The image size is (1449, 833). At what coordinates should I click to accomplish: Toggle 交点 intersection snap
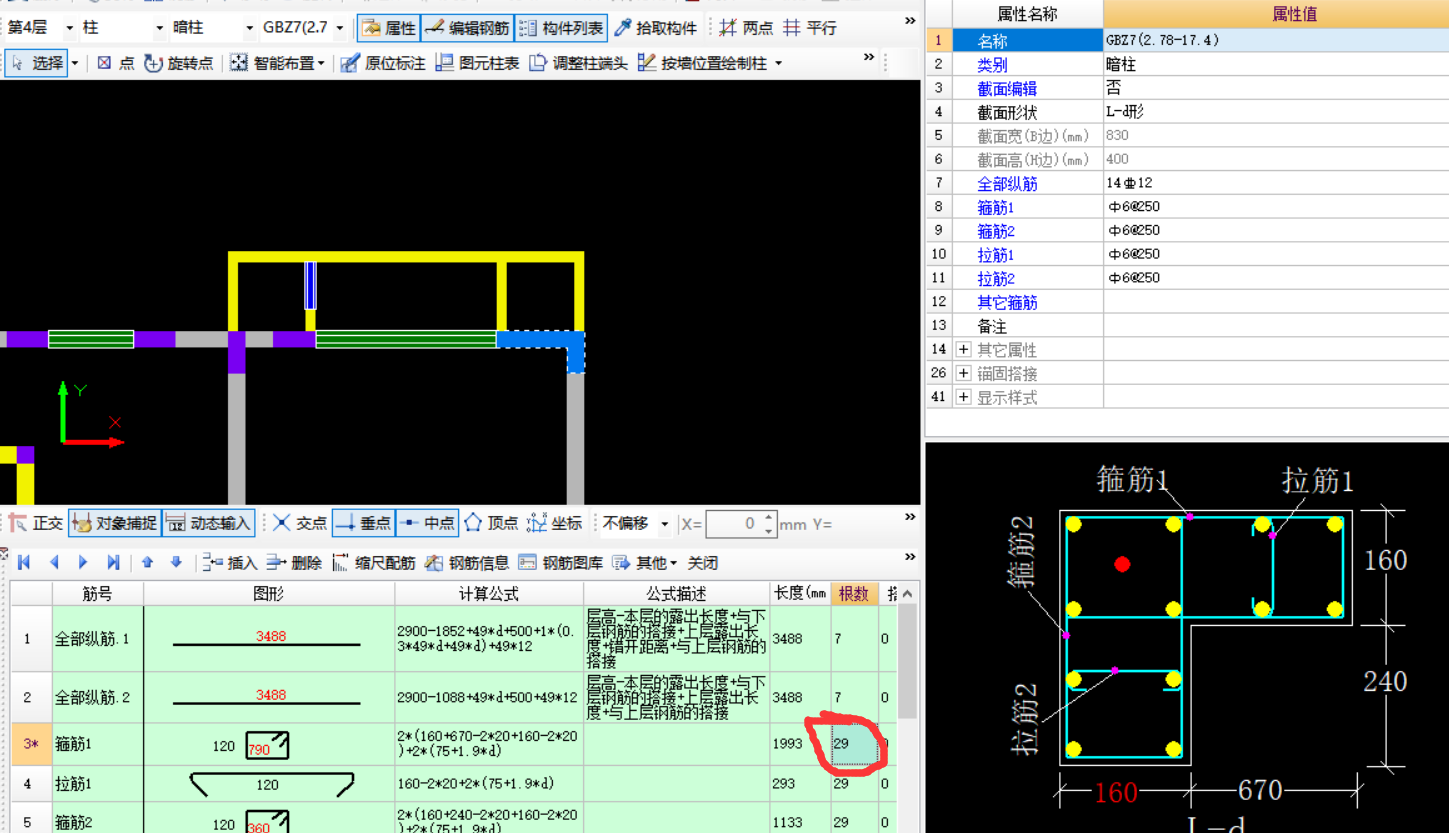[x=300, y=523]
